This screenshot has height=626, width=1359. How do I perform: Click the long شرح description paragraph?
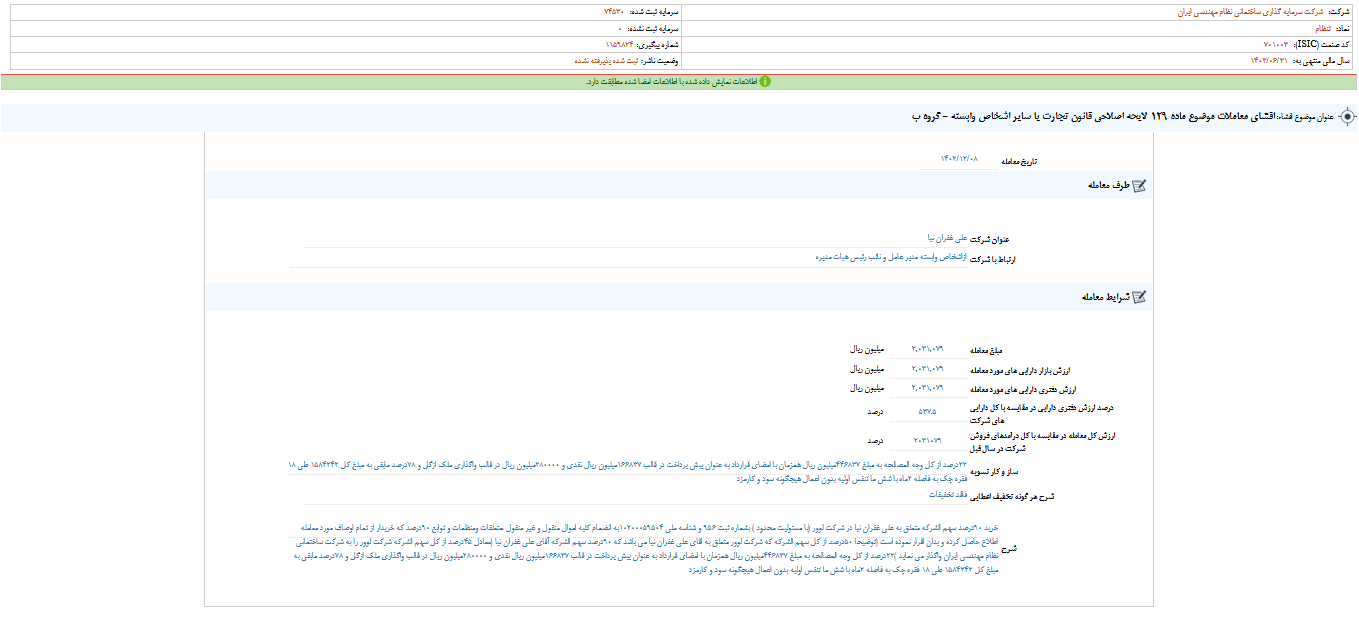[650, 547]
